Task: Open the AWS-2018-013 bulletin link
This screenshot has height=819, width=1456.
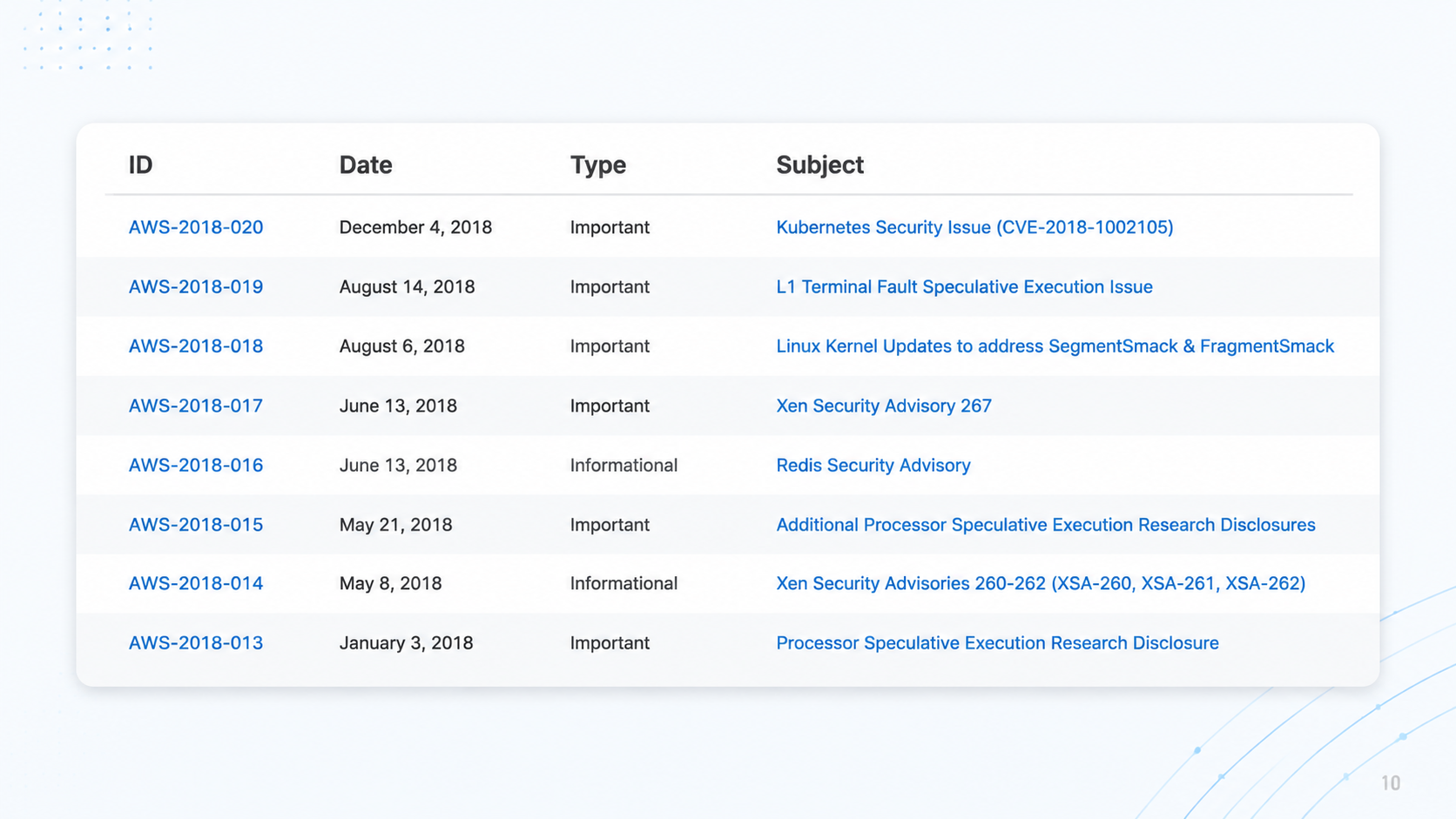Action: (196, 642)
